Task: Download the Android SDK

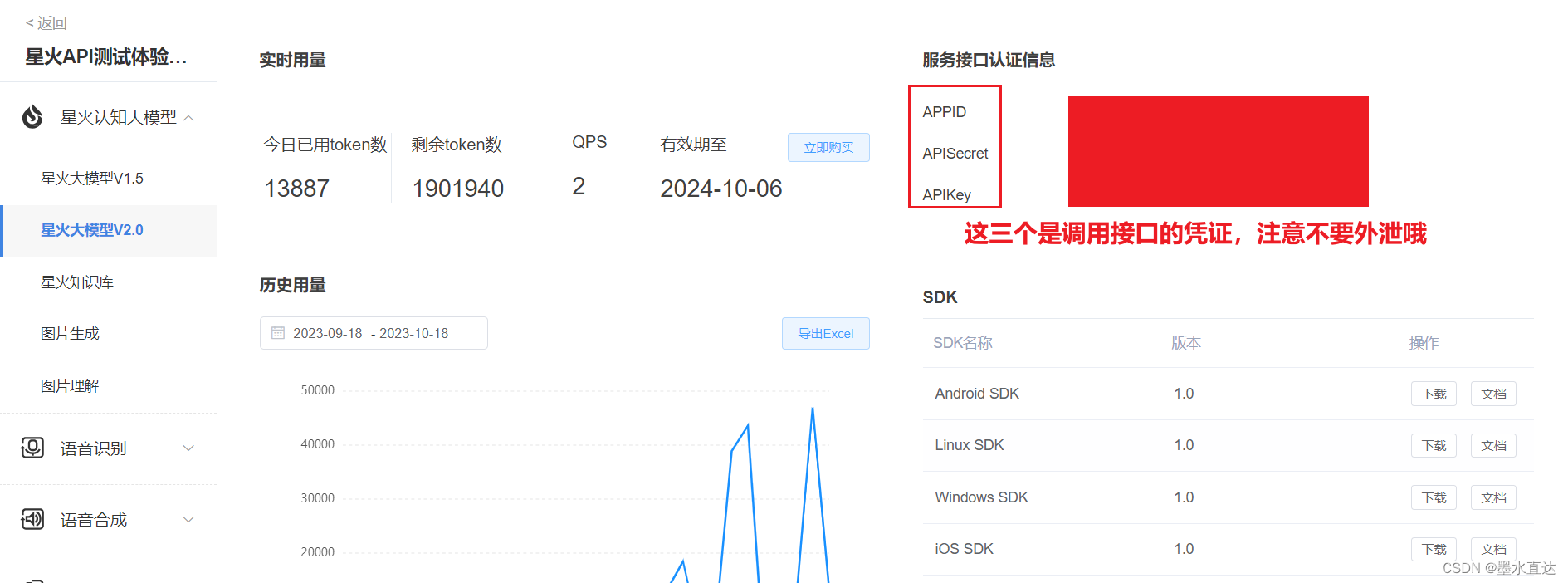Action: (1434, 394)
